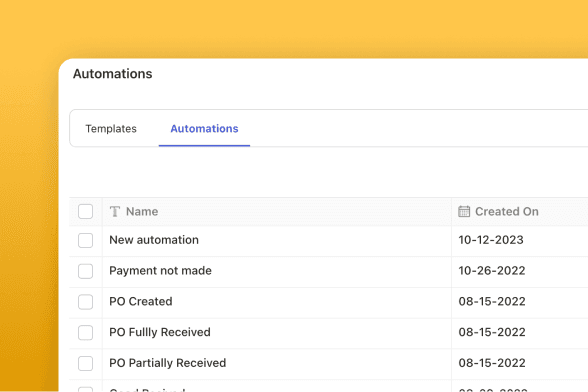Open the PO Fullly Received automation
588x392 pixels.
[160, 332]
